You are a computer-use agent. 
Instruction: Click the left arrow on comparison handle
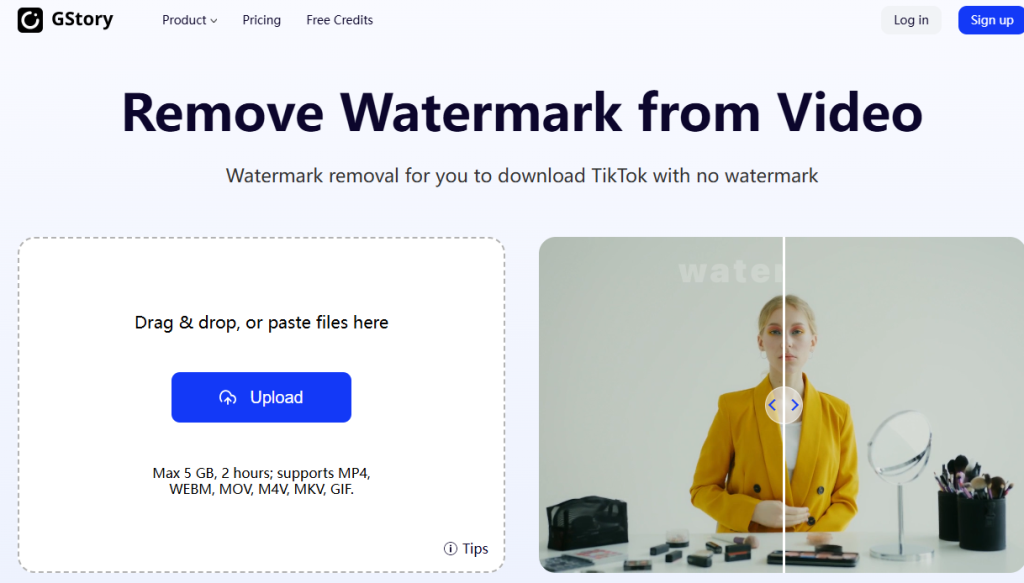coord(772,405)
